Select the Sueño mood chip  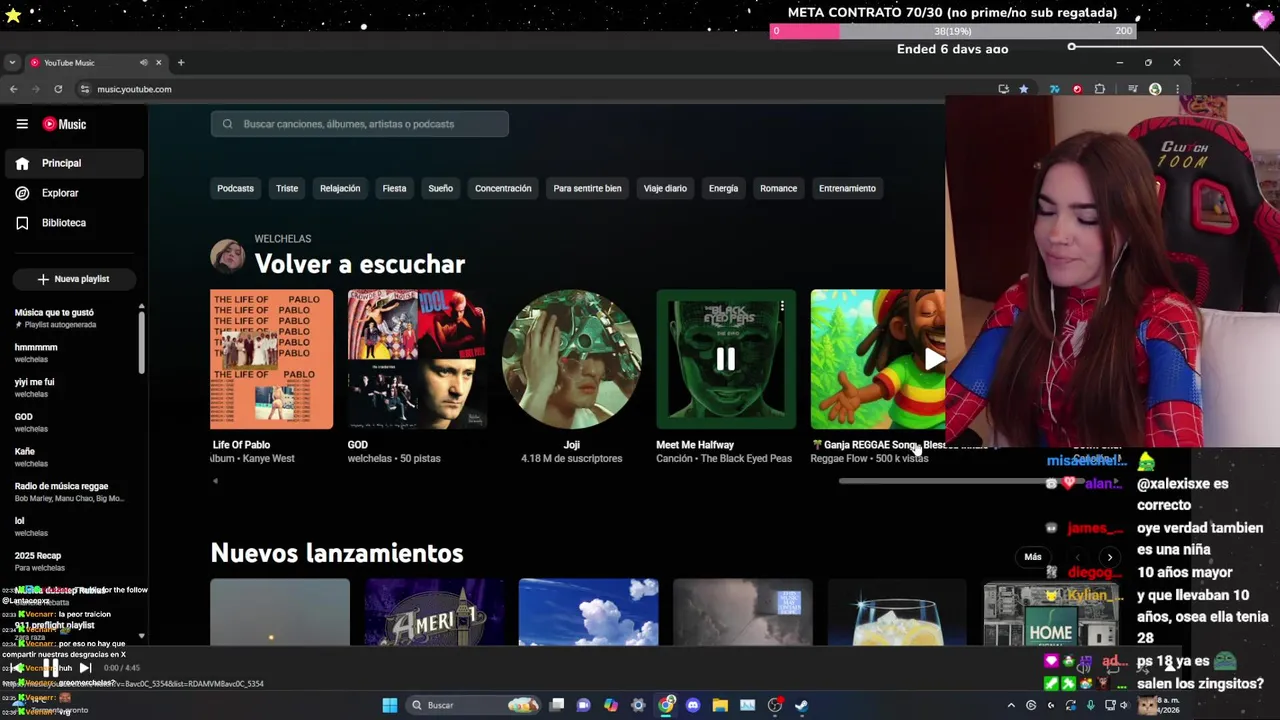click(x=441, y=188)
